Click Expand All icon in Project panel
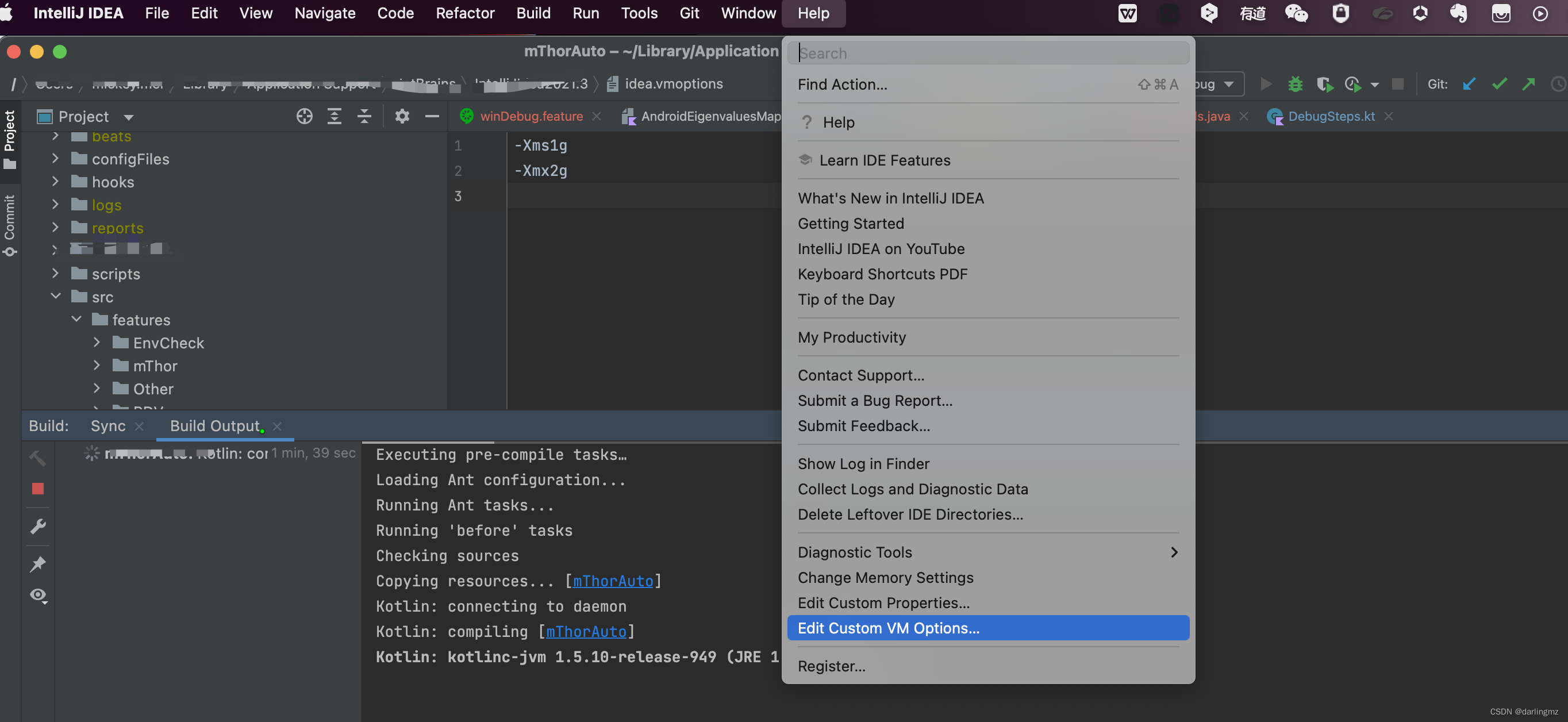Screen dimensions: 1568x722 pos(334,116)
